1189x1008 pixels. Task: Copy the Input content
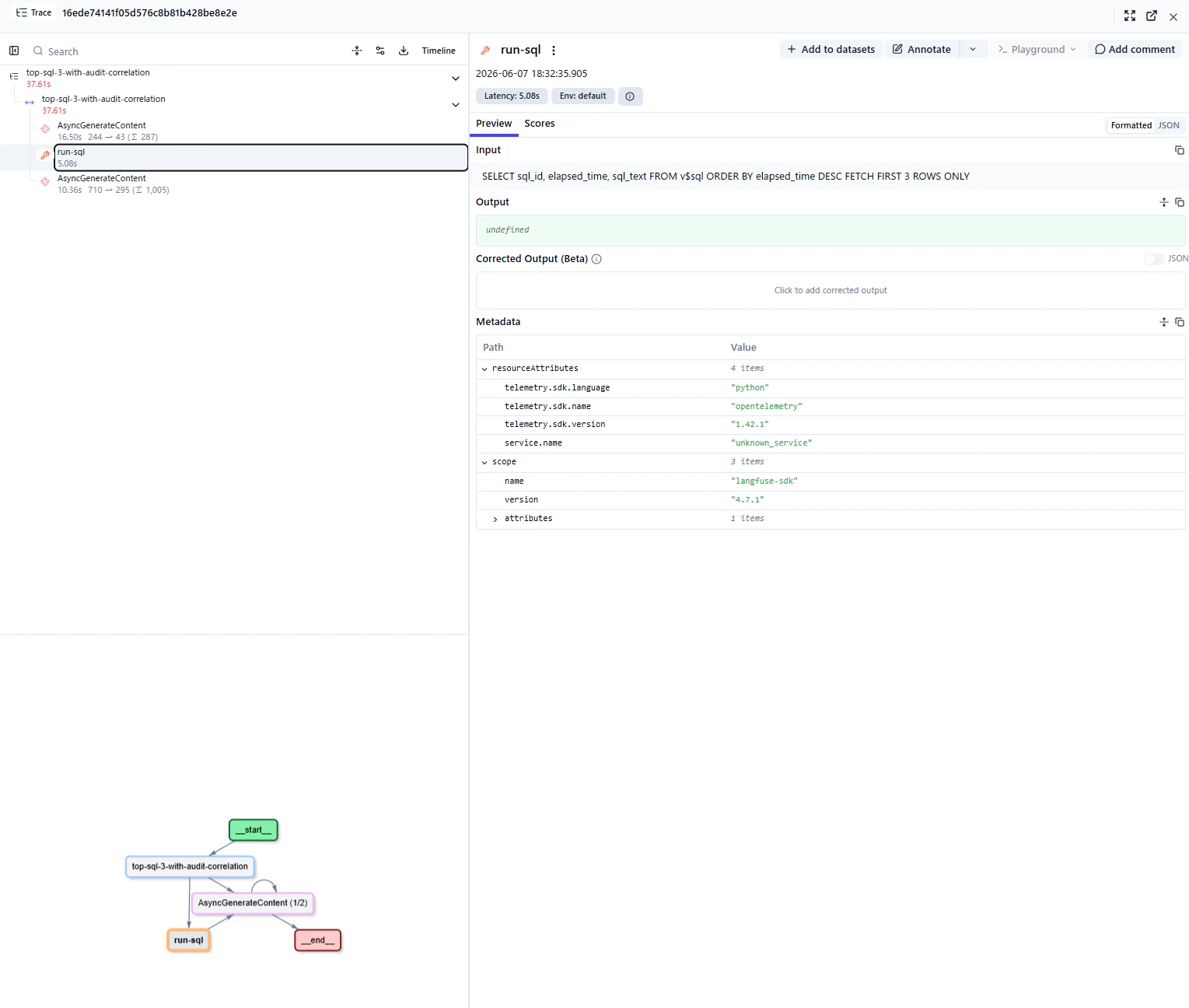point(1180,150)
